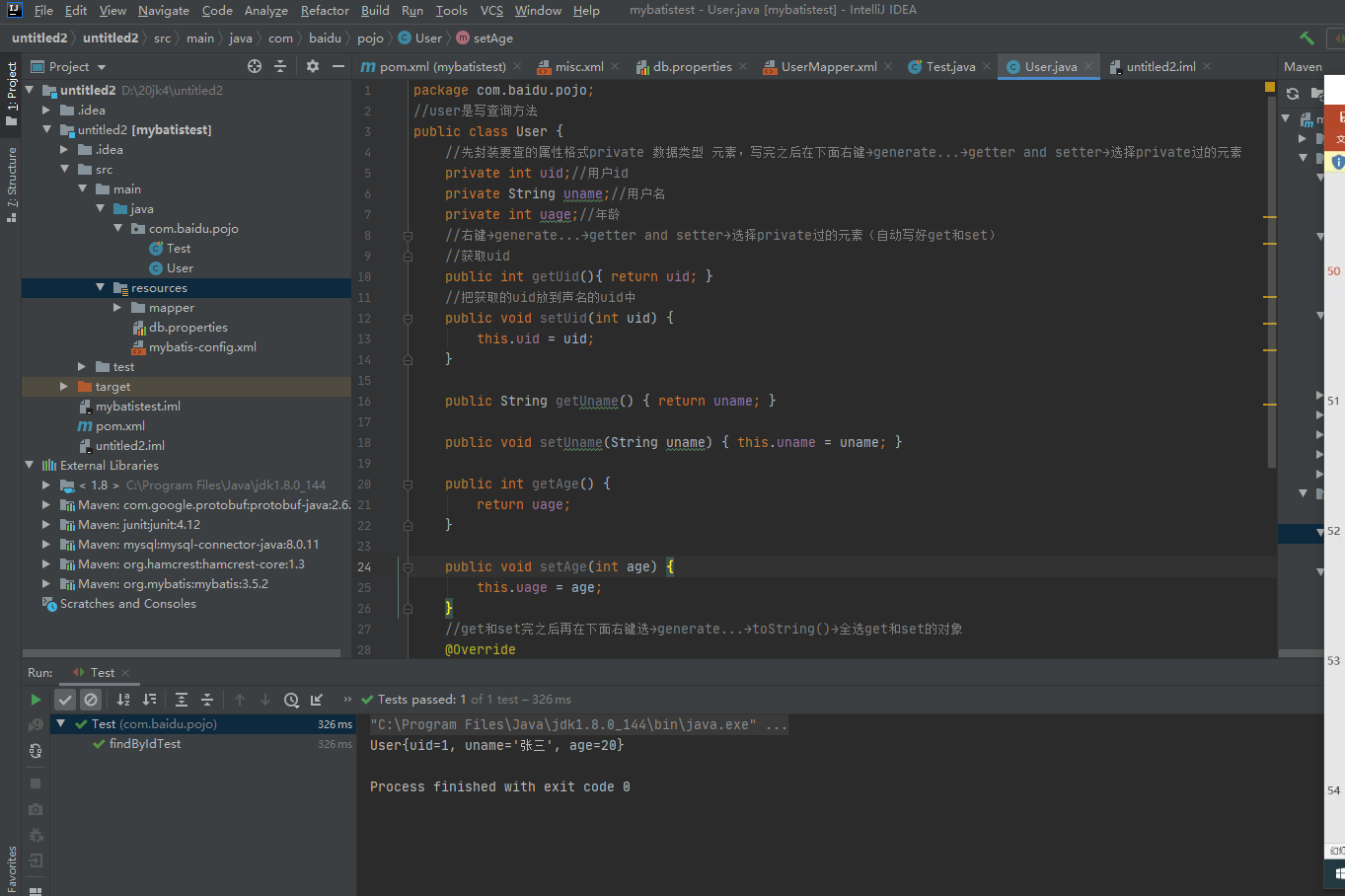The width and height of the screenshot is (1345, 896).
Task: Click Maven reload refresh icon
Action: pyautogui.click(x=1293, y=94)
